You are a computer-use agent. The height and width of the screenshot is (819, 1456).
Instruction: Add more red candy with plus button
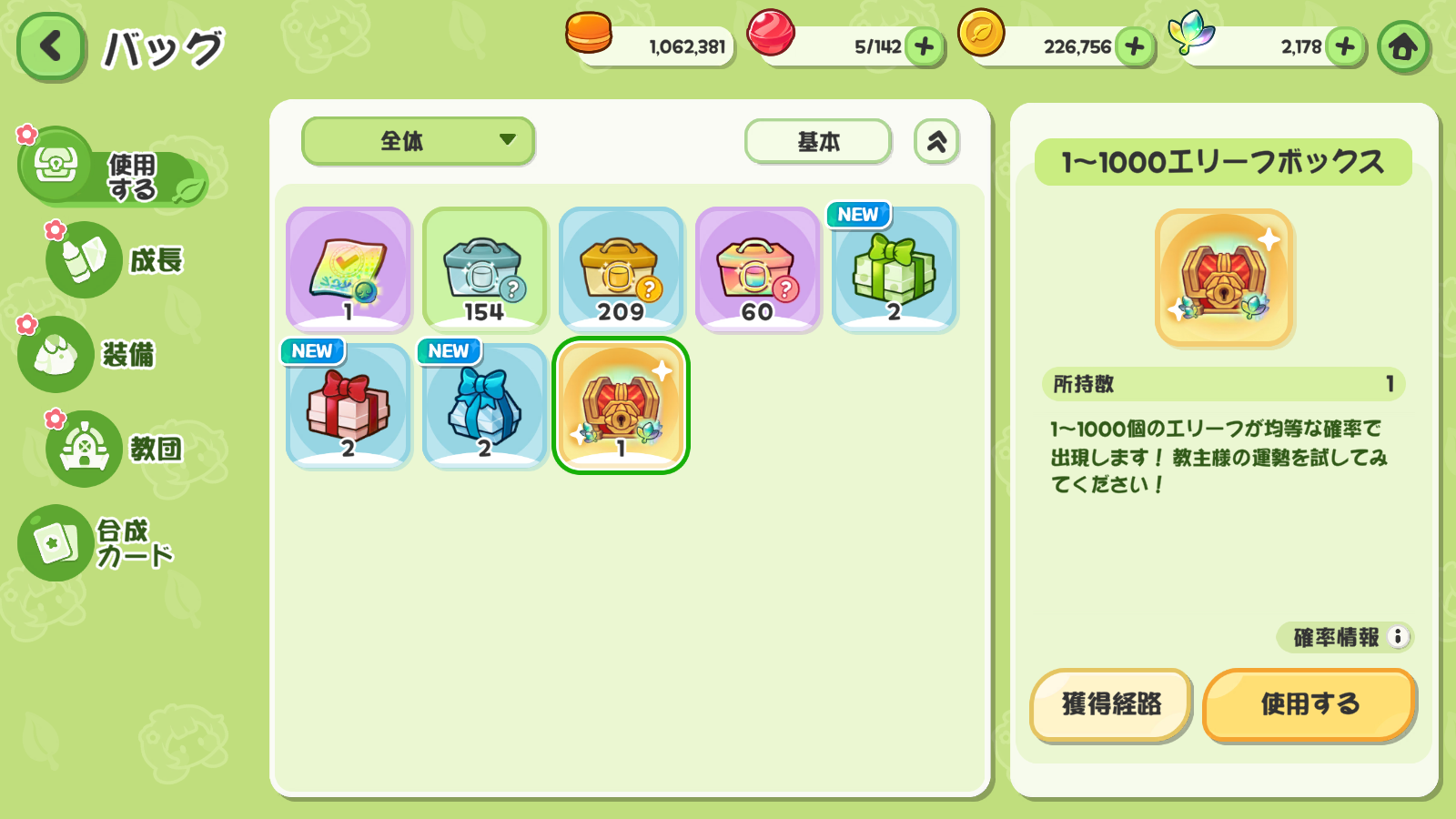[925, 46]
